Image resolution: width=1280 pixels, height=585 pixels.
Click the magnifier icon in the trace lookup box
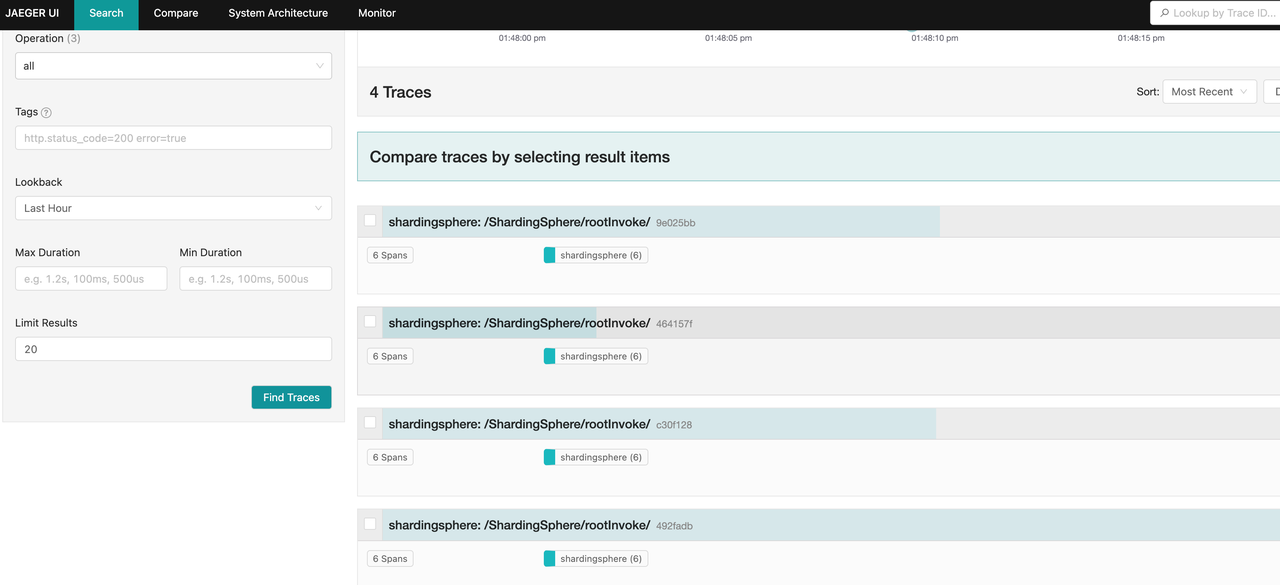[x=1164, y=13]
